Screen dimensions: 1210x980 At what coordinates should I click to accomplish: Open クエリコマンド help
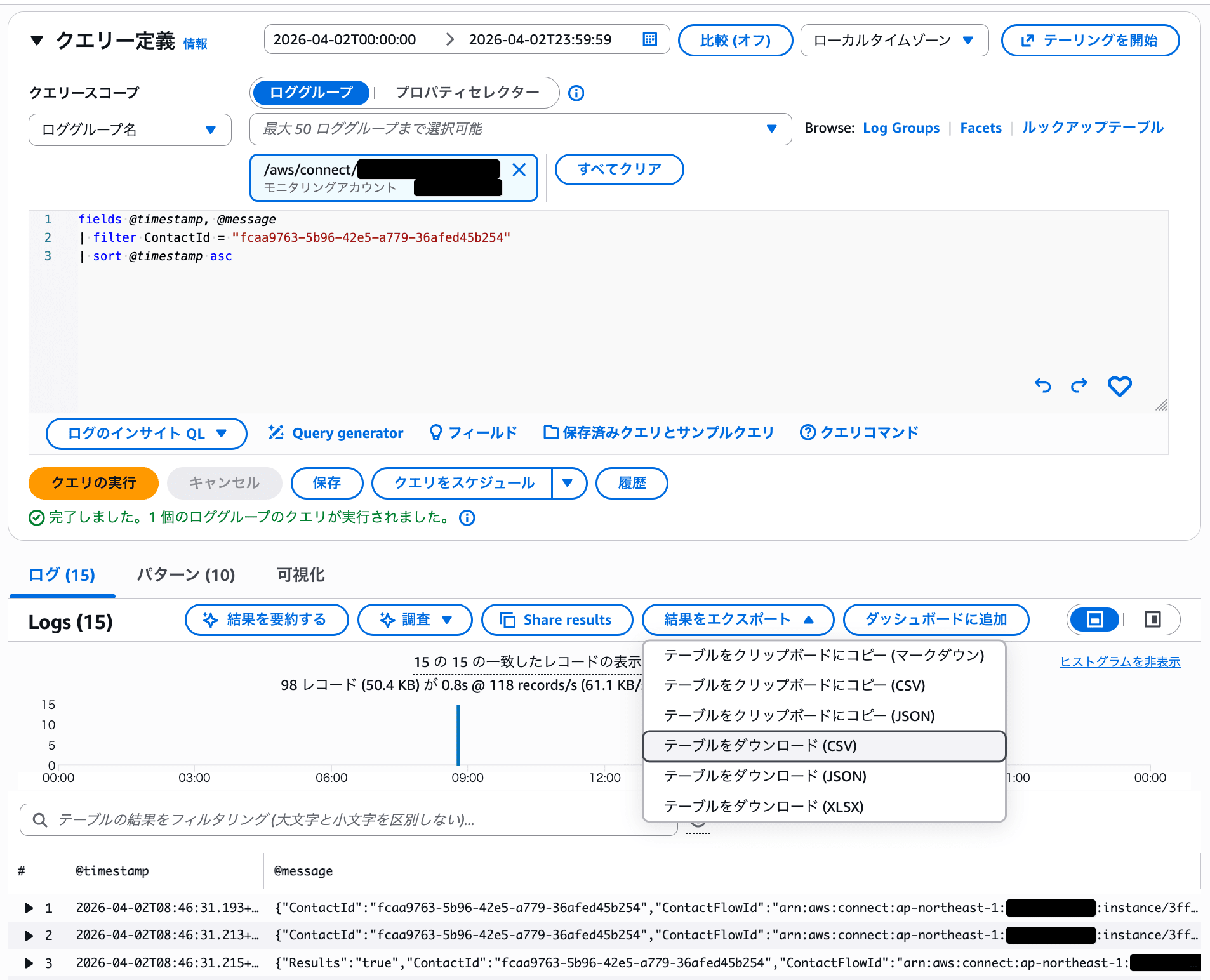(x=859, y=433)
